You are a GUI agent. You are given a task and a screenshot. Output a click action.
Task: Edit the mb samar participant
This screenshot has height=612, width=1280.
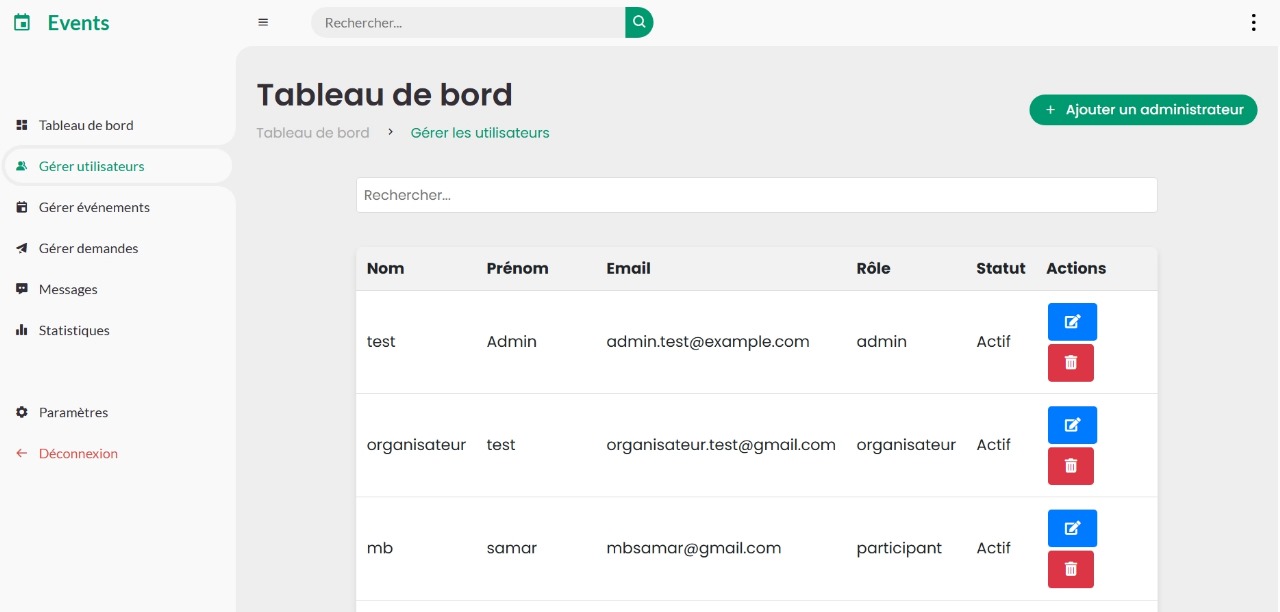click(x=1072, y=528)
